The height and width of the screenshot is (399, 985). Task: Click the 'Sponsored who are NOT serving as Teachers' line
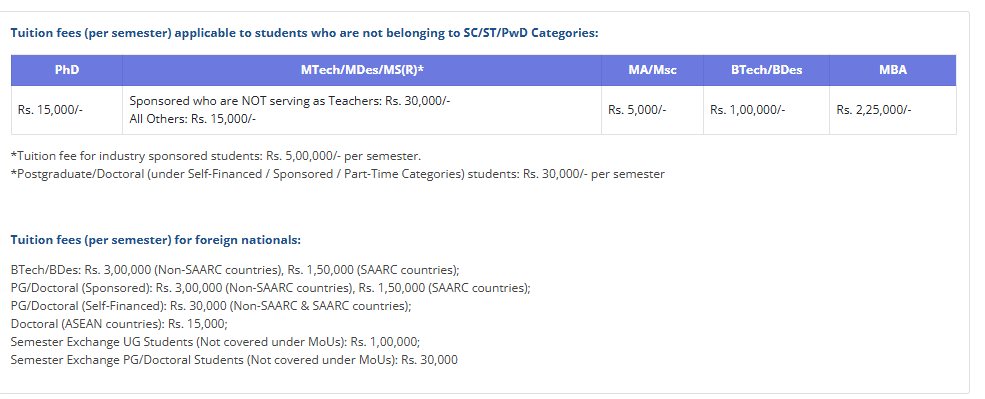pos(290,101)
